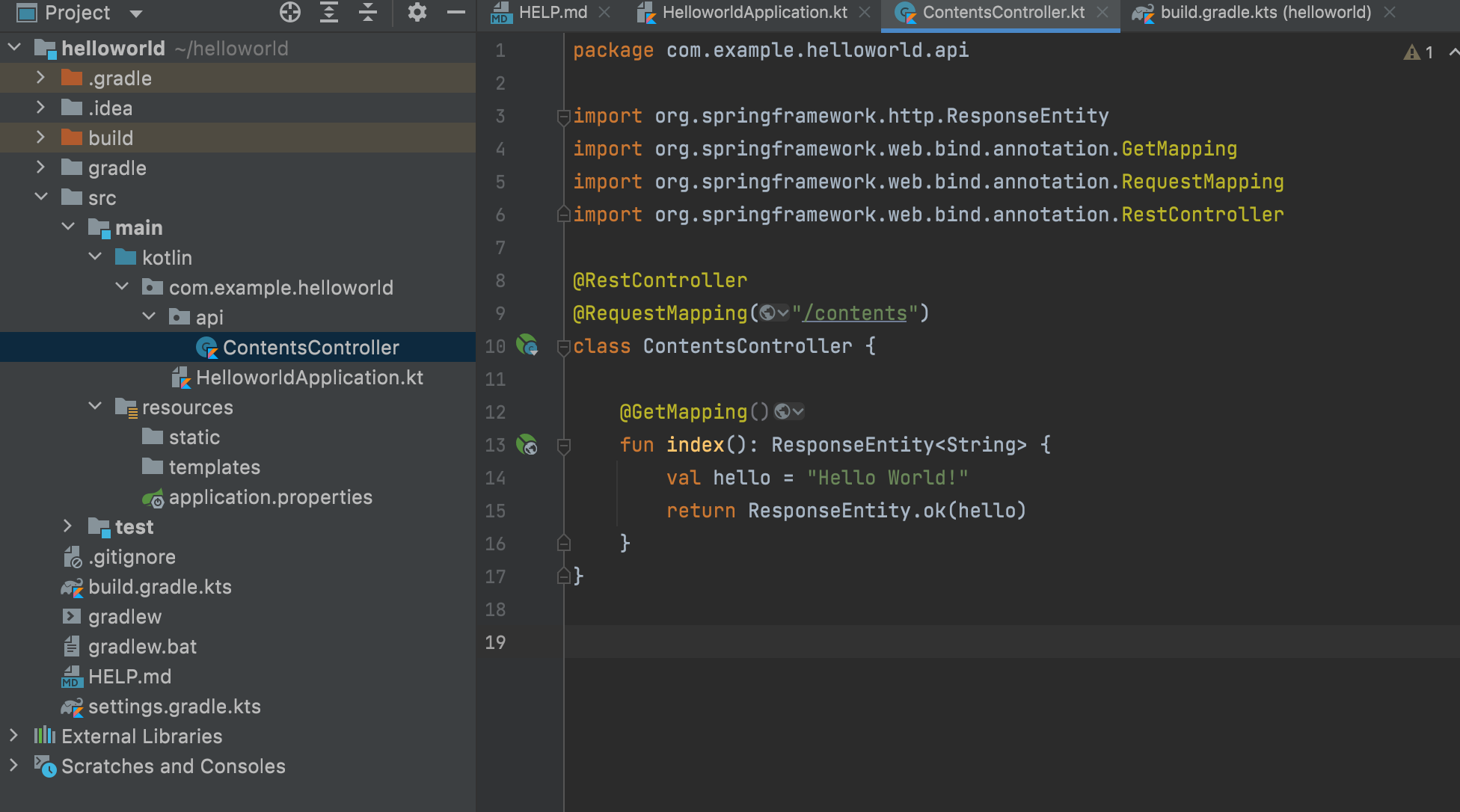
Task: Select application.properties in the project tree
Action: [270, 497]
